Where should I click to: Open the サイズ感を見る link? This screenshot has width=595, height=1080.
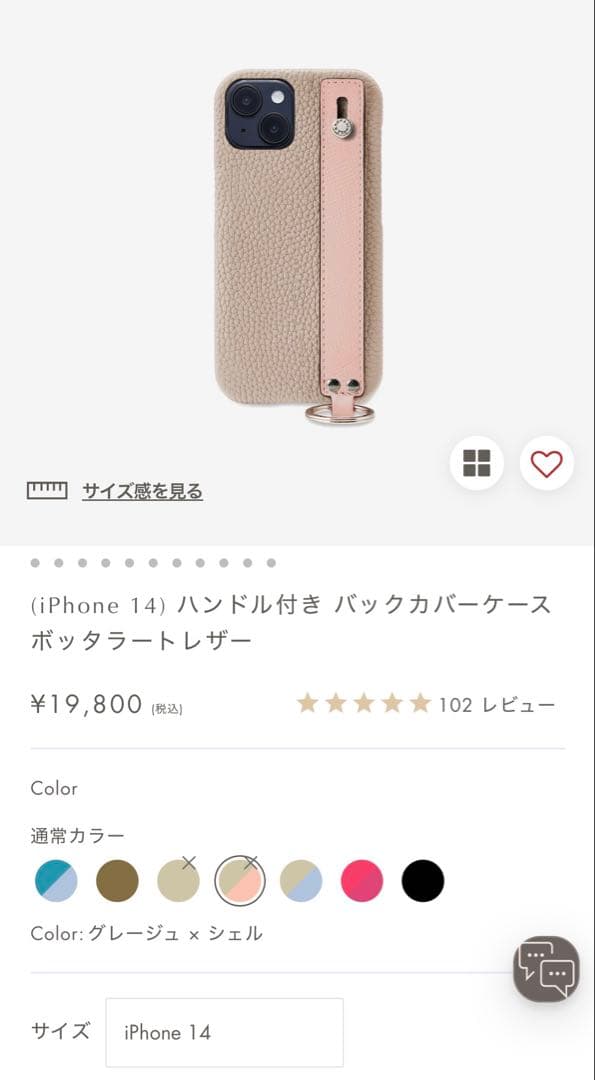(x=143, y=491)
